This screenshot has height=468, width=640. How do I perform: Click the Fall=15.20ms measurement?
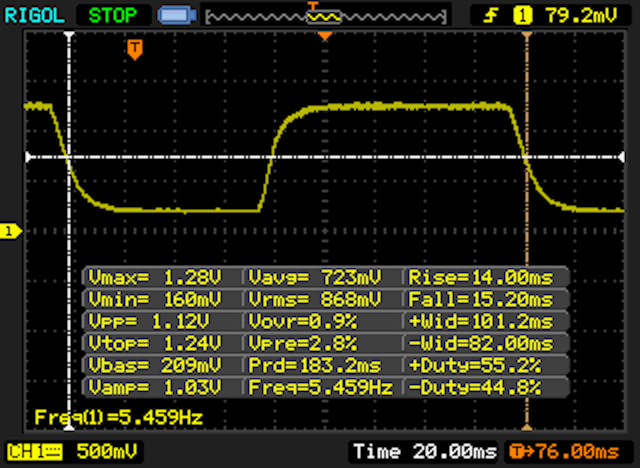pyautogui.click(x=481, y=299)
